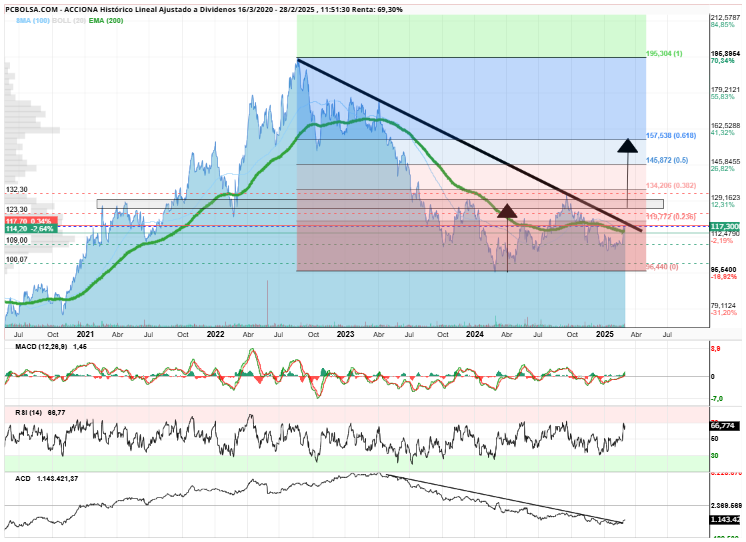Viewport: 746px width, 542px height.
Task: Click the 2024 year label on time axis
Action: coord(475,334)
